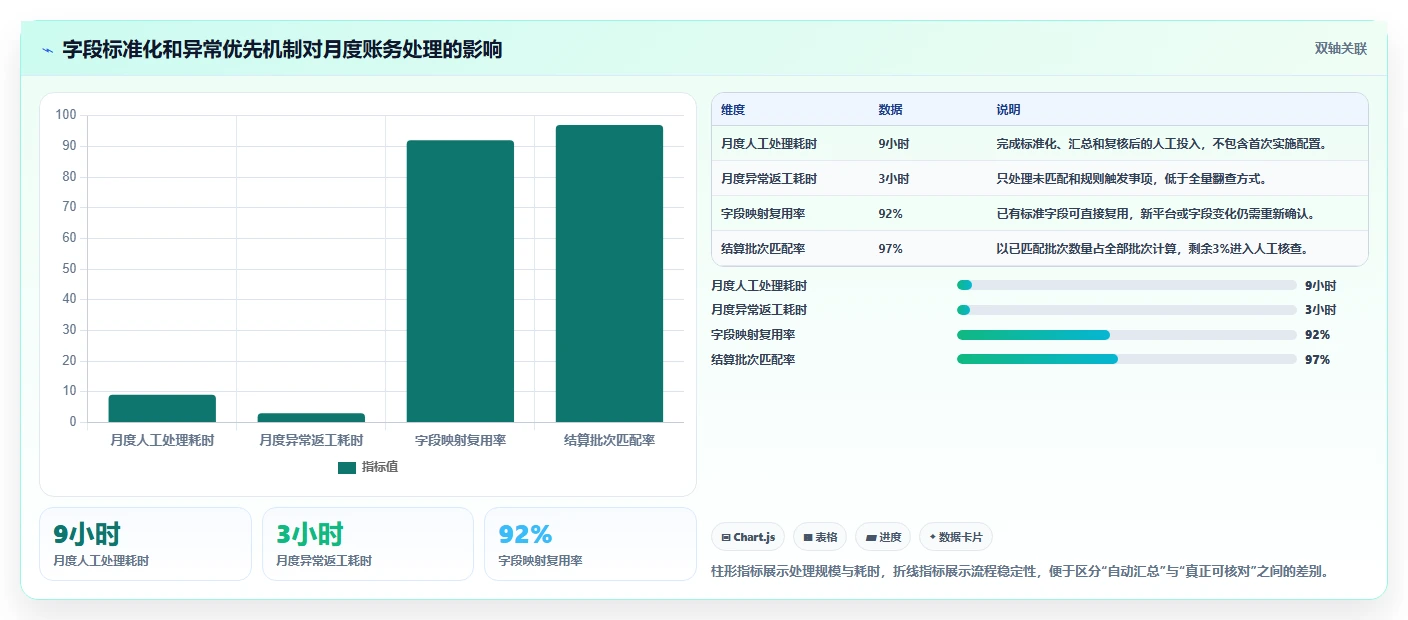Click the 结算批次匹配率 table row name
This screenshot has height=620, width=1408.
[x=763, y=249]
